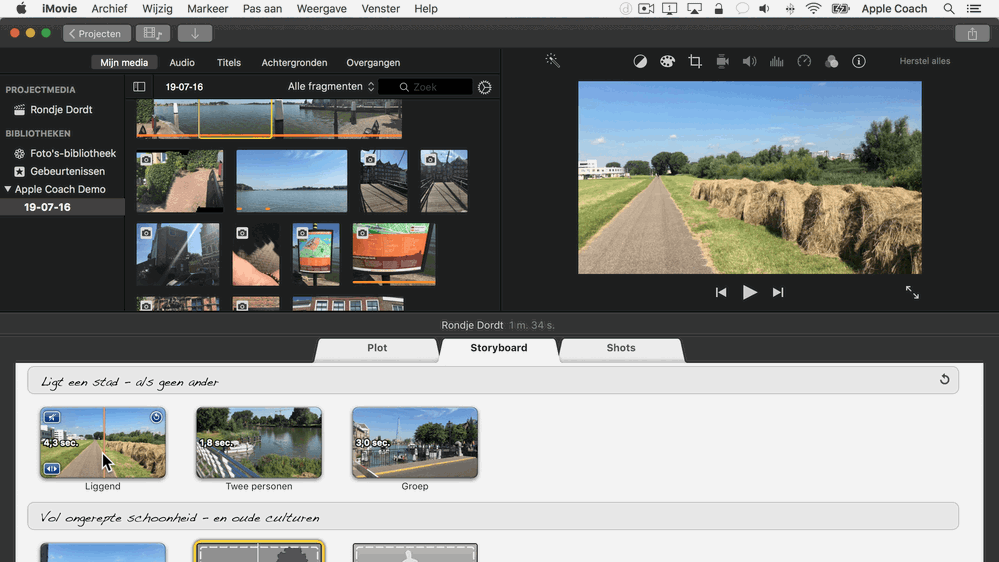
Task: Click the magic wand auto-enhance icon
Action: point(552,61)
